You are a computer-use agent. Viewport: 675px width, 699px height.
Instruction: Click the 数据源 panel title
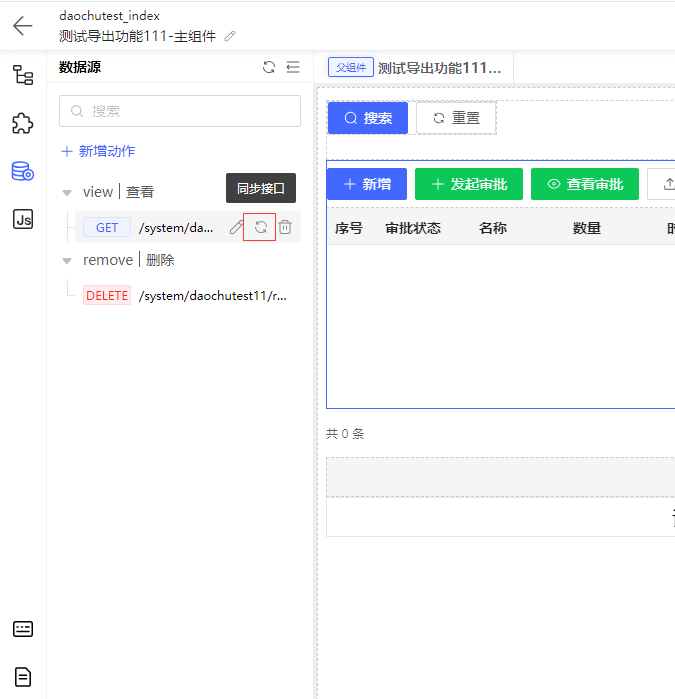80,67
